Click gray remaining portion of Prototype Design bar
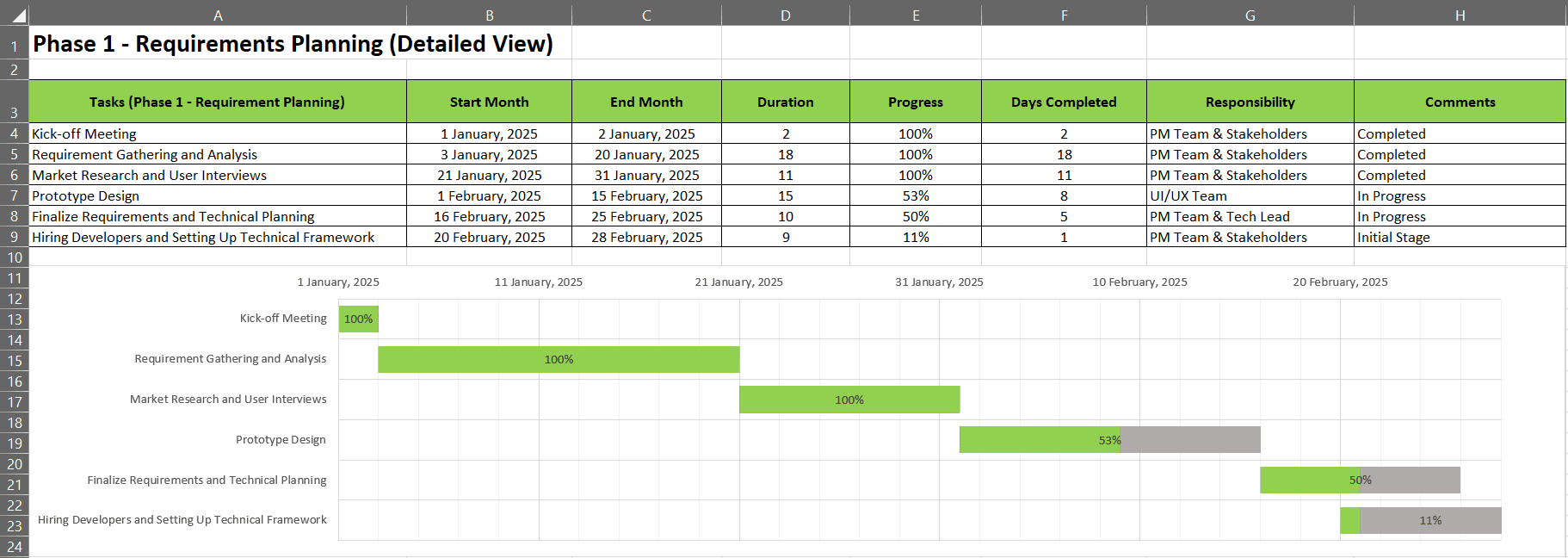 pyautogui.click(x=1191, y=439)
